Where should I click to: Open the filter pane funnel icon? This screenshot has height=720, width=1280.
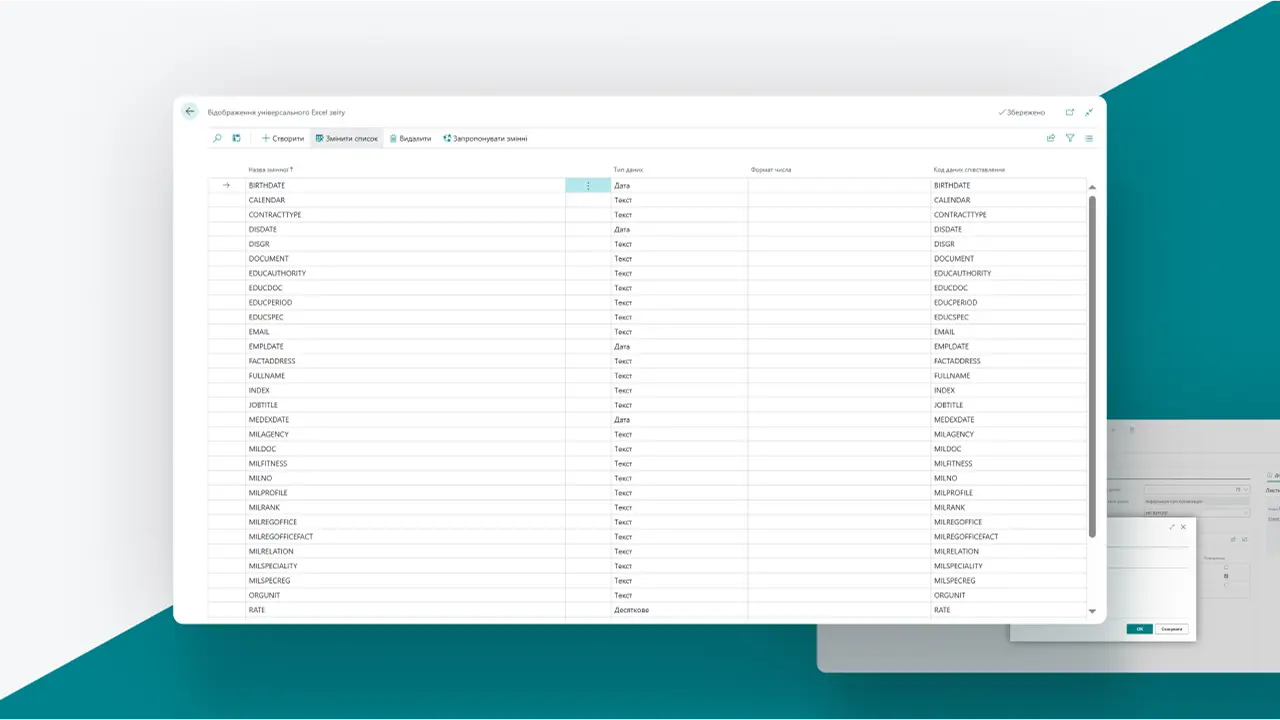(1070, 138)
